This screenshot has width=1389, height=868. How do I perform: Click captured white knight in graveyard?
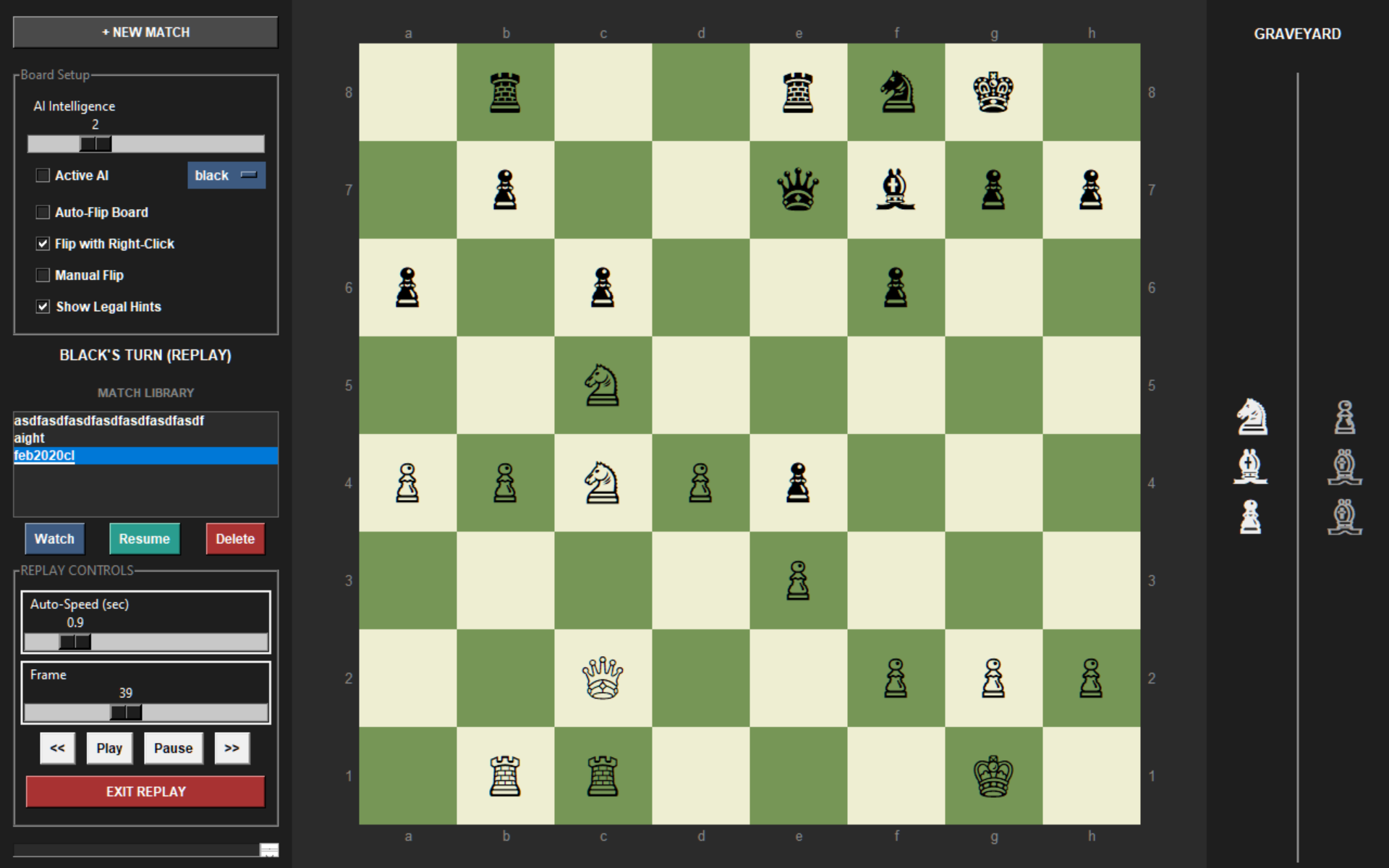1252,417
